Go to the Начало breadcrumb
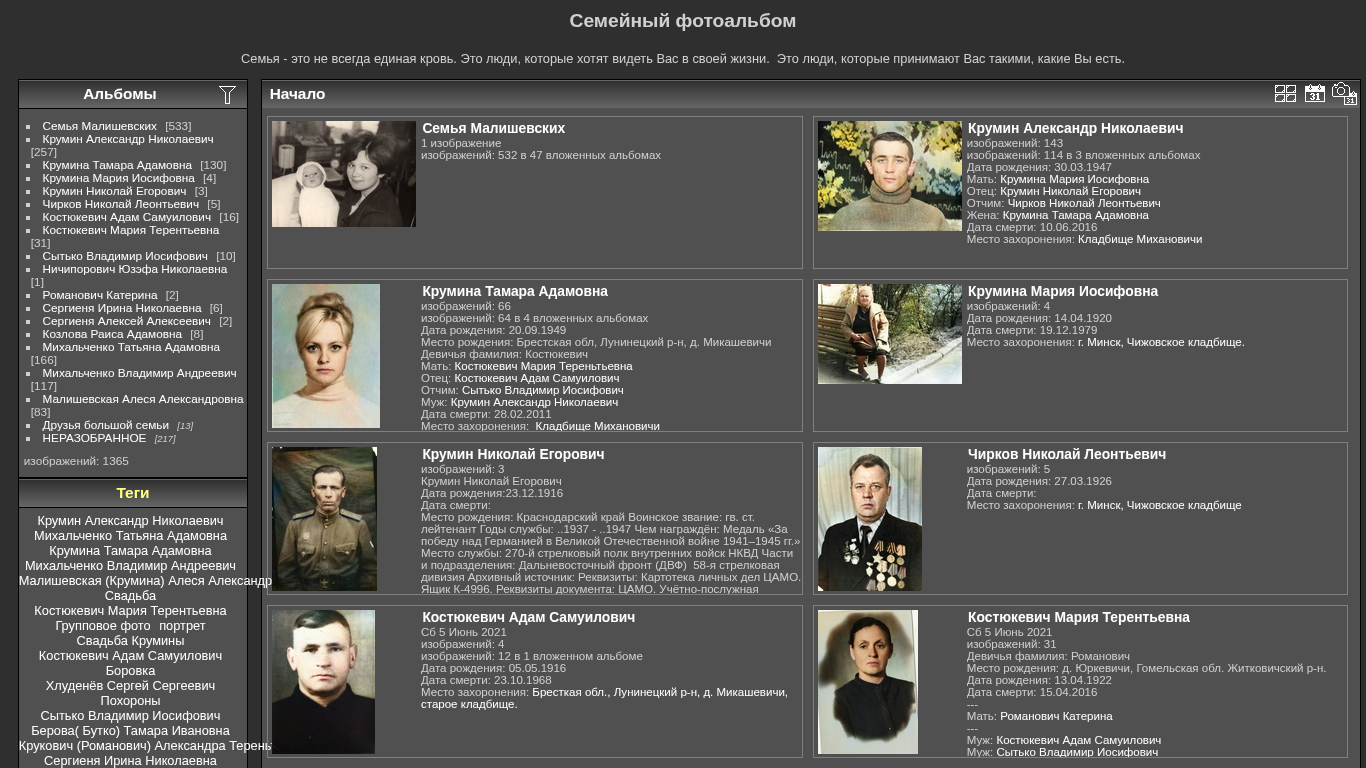 tap(297, 94)
